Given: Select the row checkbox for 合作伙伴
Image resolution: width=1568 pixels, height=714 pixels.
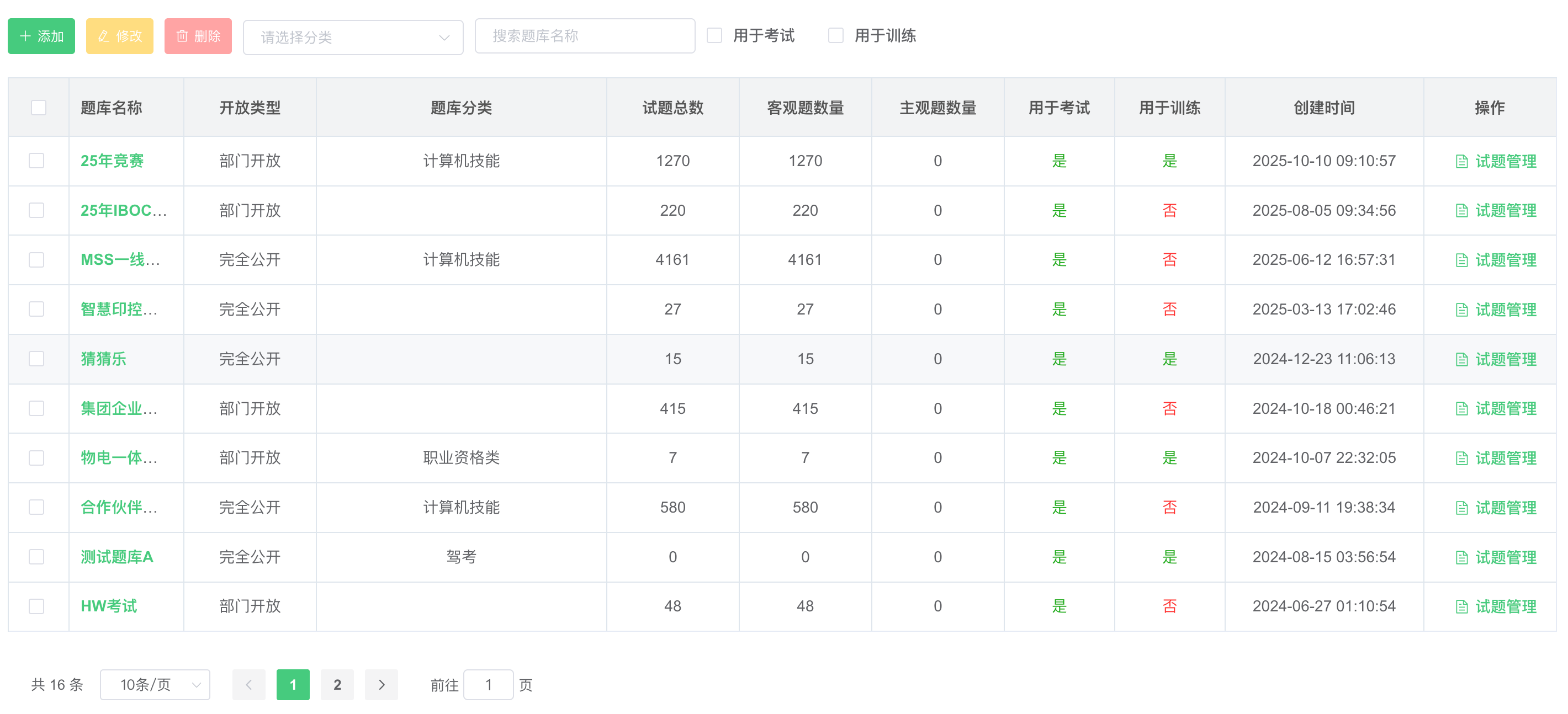Looking at the screenshot, I should coord(37,507).
